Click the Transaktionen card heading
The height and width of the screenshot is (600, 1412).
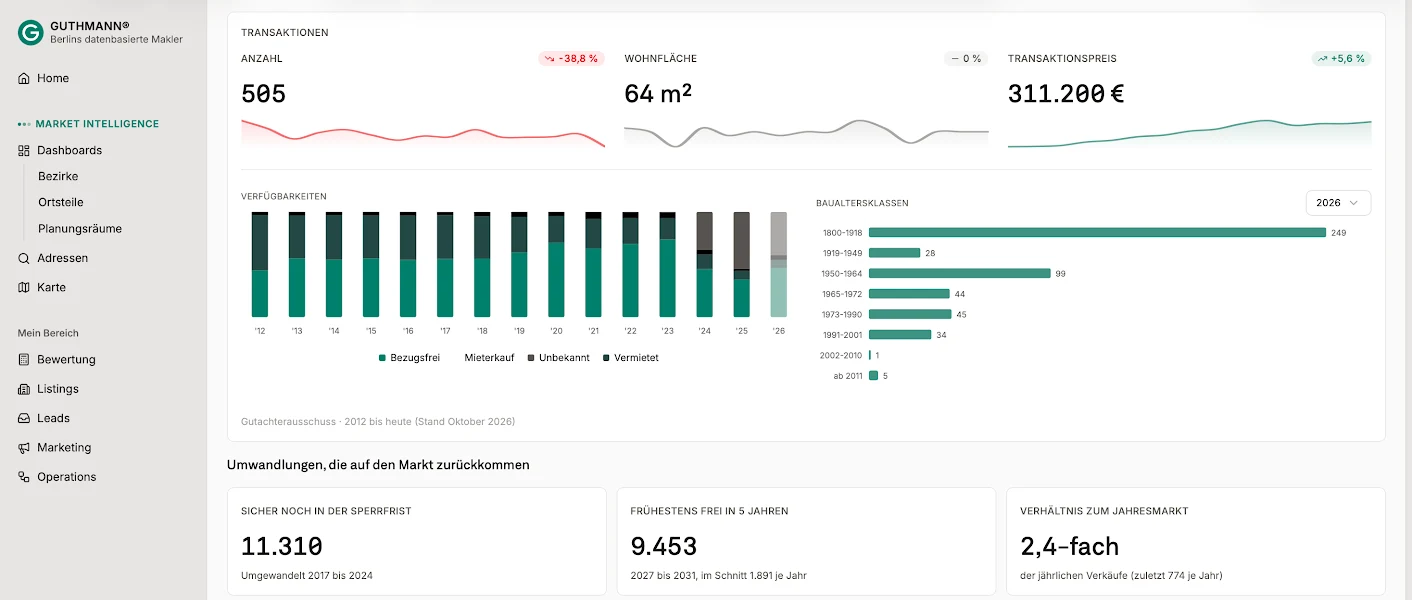285,33
